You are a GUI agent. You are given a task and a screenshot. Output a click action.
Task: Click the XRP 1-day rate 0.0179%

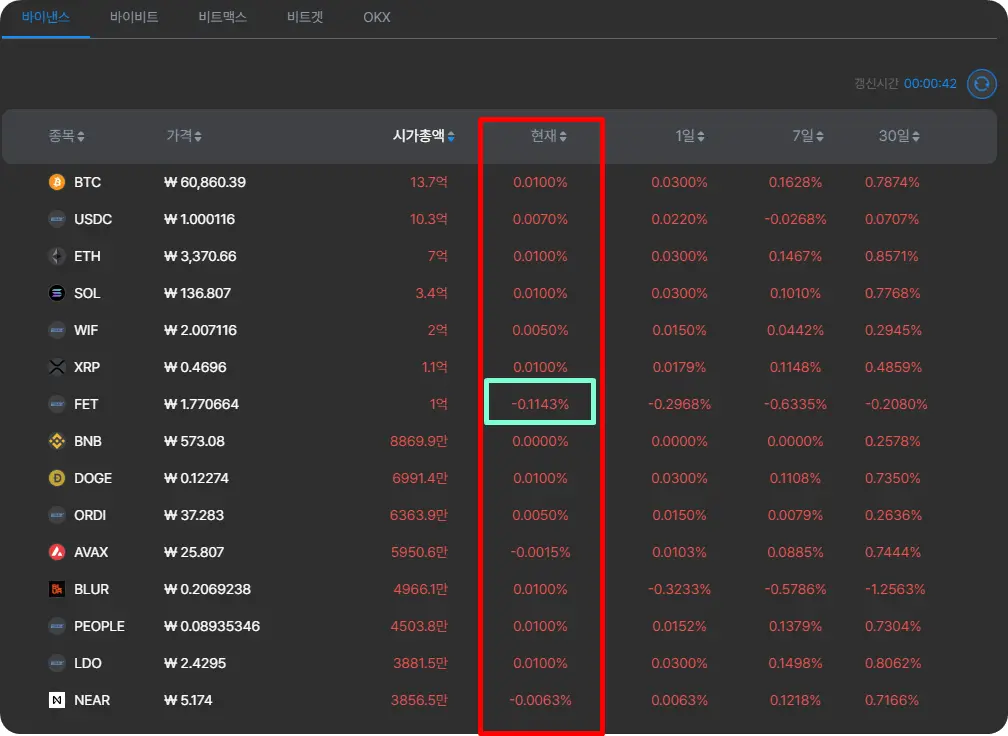680,367
